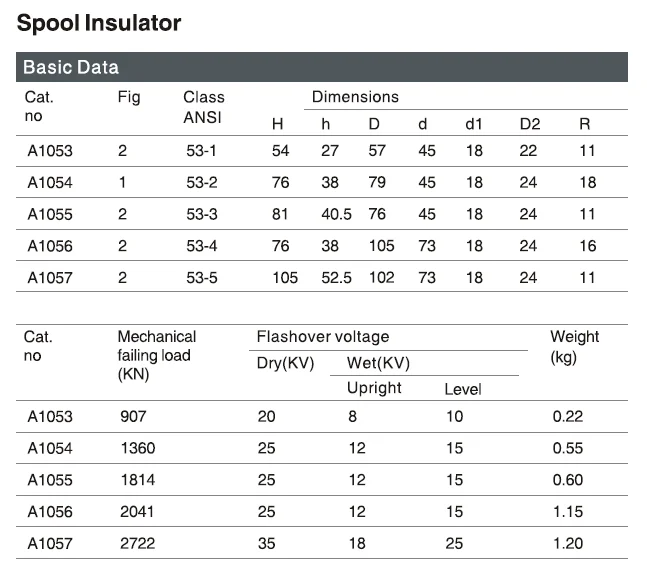Click class value 53-2
The image size is (647, 567).
203,182
